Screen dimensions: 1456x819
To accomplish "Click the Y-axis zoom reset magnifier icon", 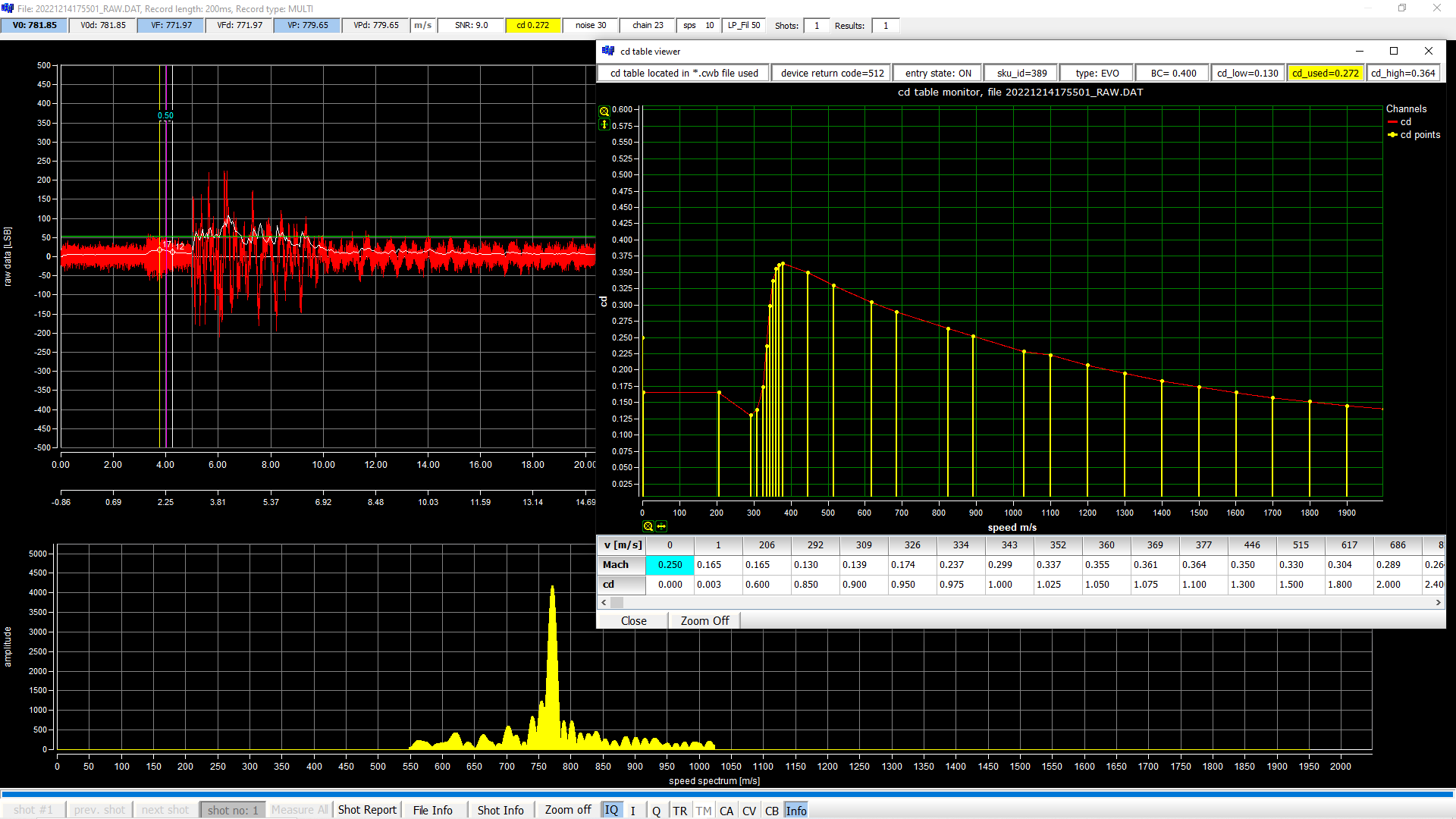I will coord(604,111).
